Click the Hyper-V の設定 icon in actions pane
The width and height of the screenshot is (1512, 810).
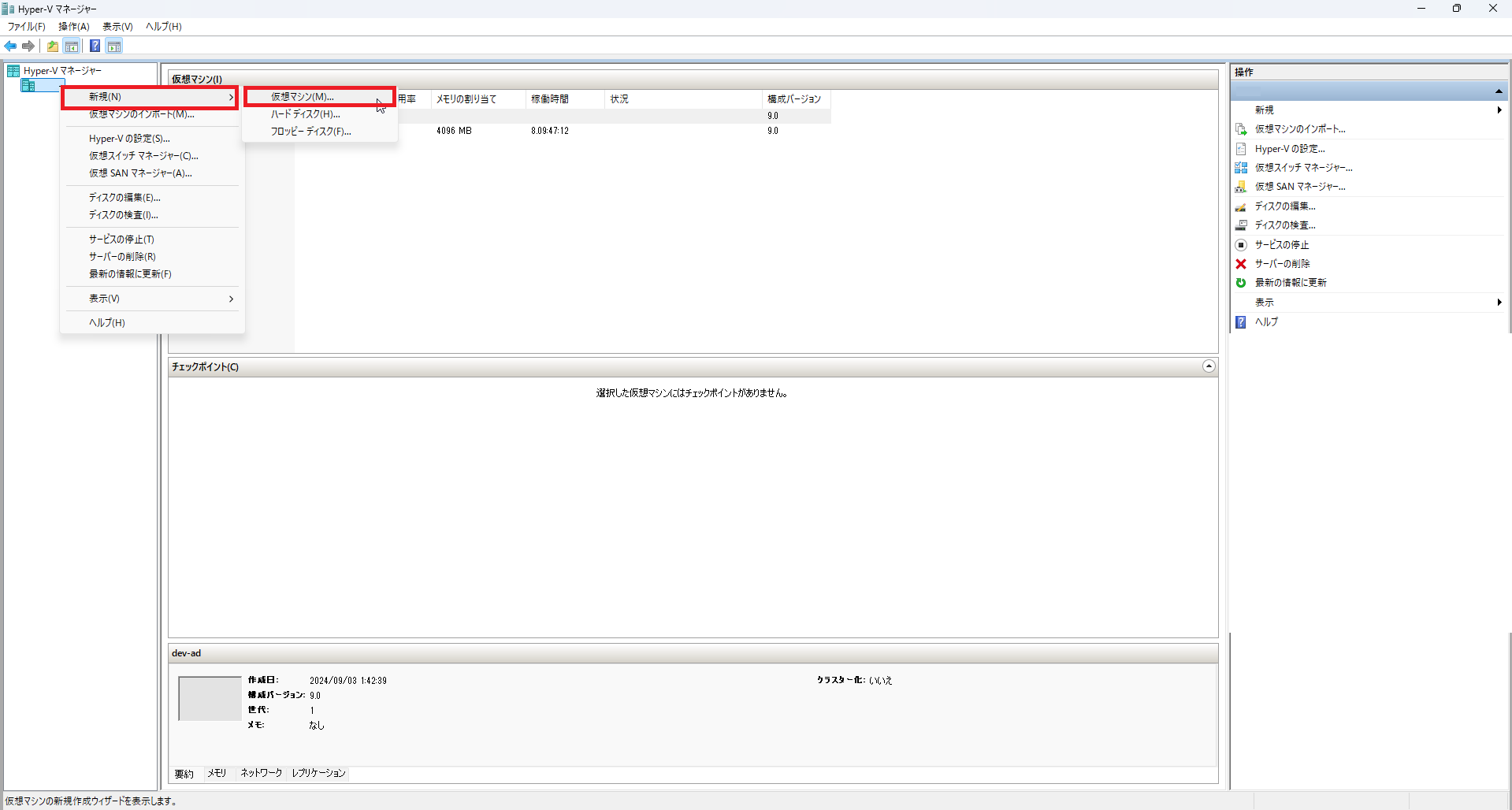(1241, 149)
